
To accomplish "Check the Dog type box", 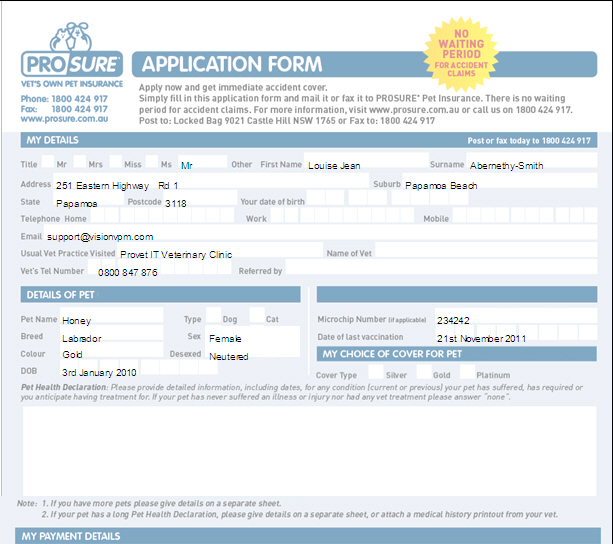I will (213, 315).
